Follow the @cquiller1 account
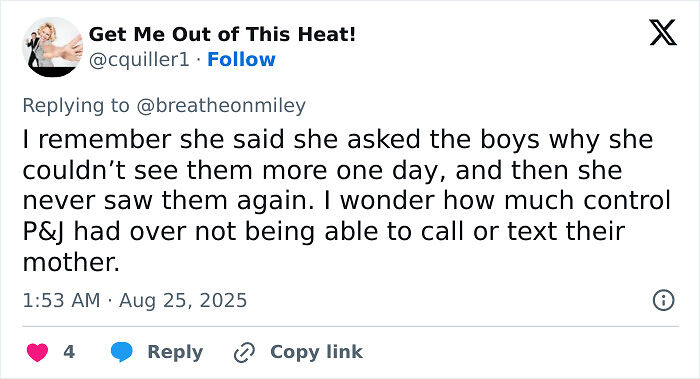 click(241, 59)
